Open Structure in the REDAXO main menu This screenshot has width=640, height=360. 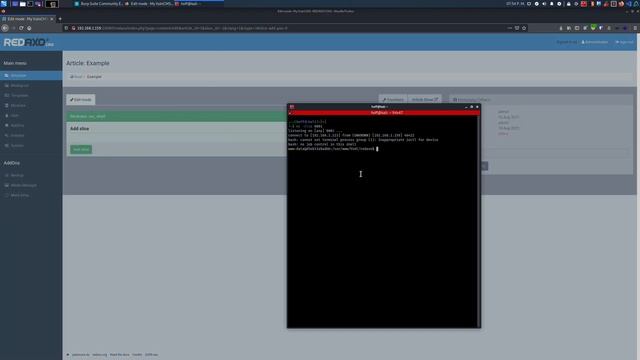[x=31, y=76]
